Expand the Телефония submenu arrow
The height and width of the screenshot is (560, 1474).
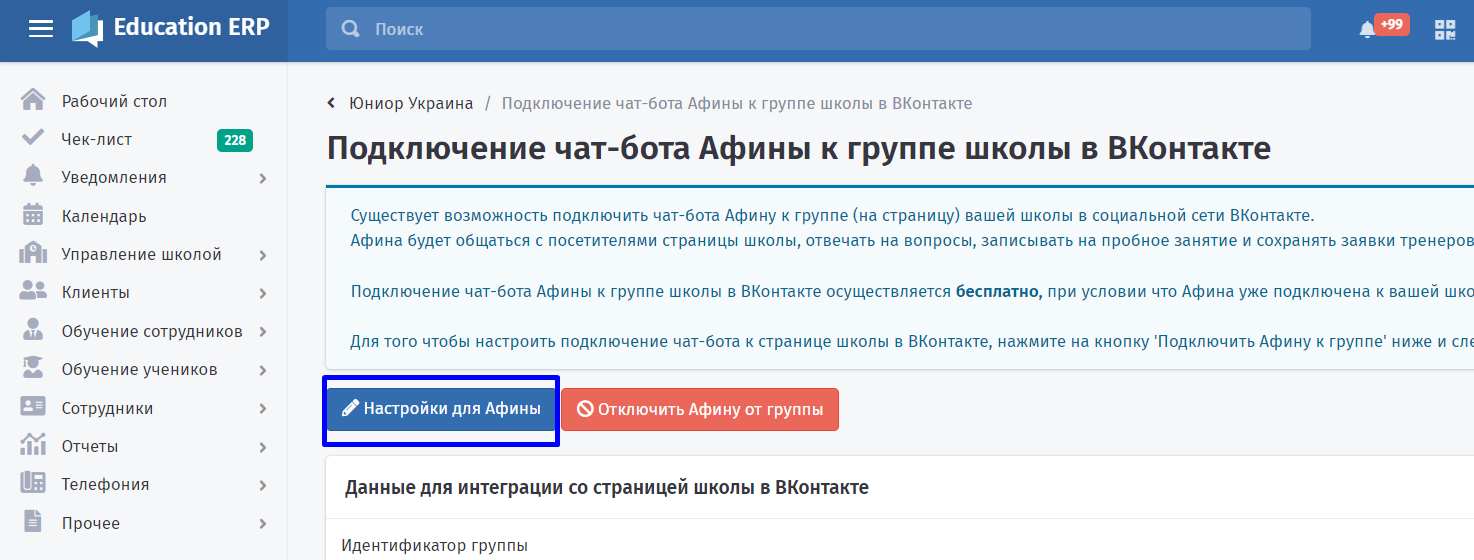263,485
